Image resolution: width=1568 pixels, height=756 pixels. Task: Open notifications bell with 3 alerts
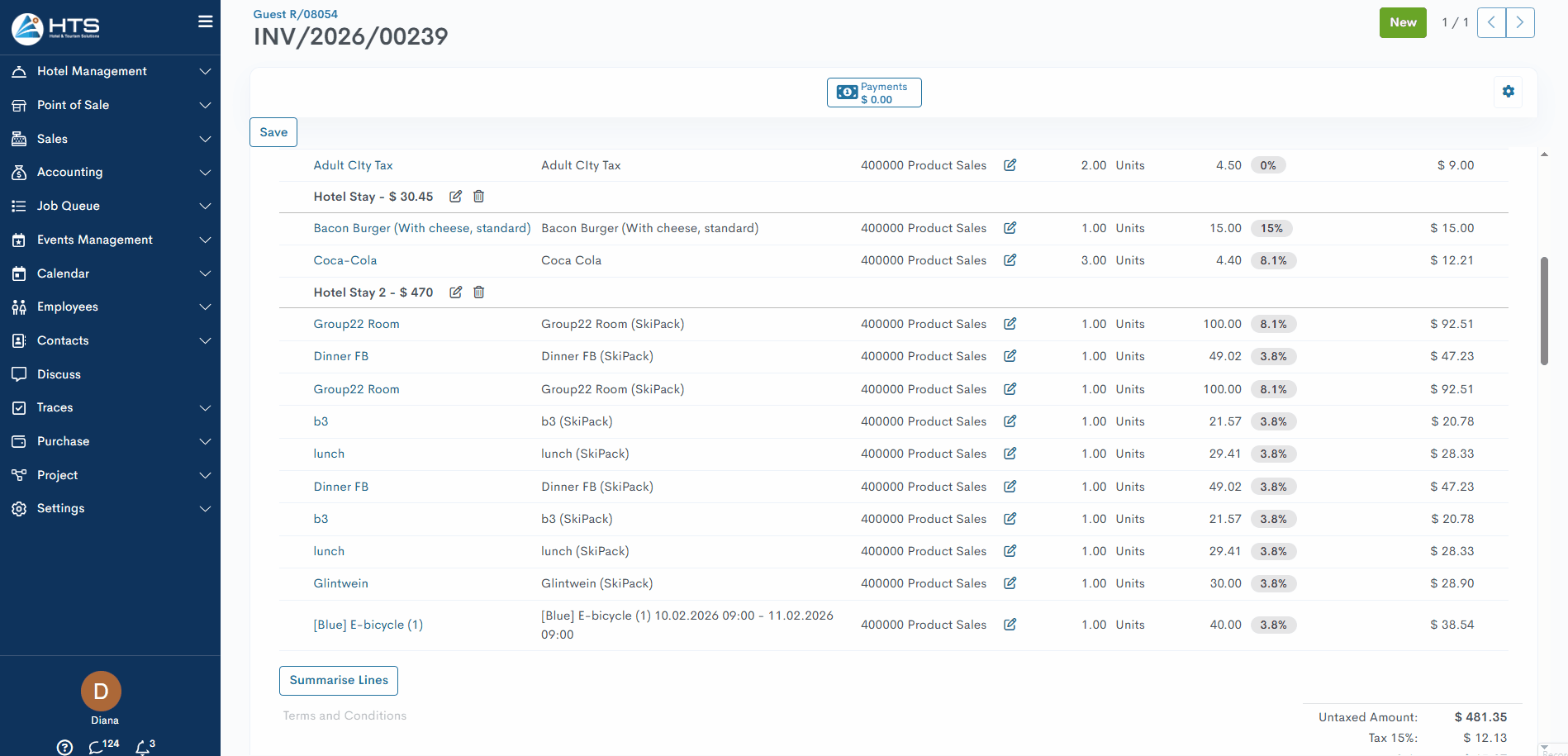pyautogui.click(x=144, y=747)
